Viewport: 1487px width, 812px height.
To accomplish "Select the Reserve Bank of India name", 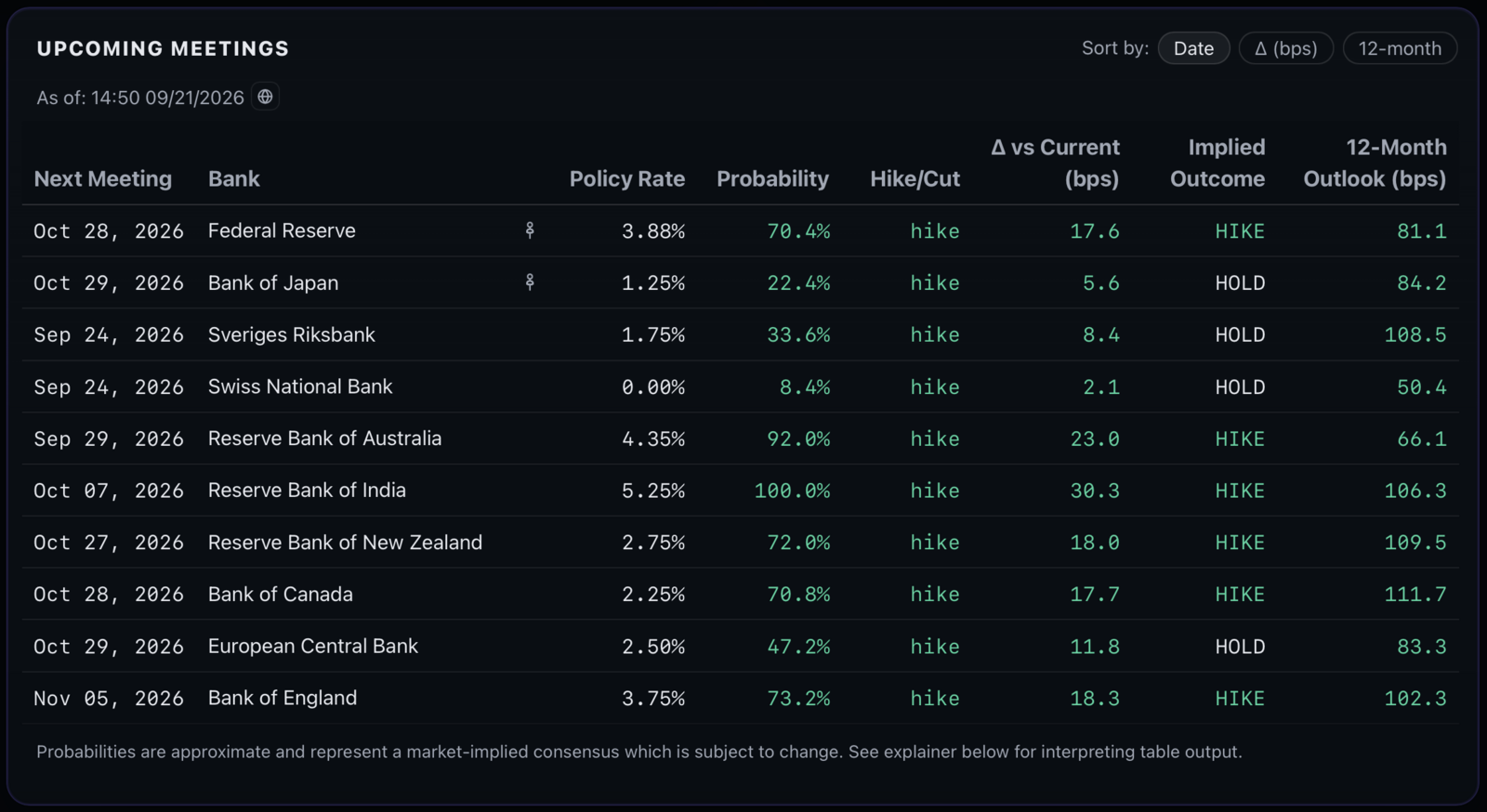I will pos(307,491).
